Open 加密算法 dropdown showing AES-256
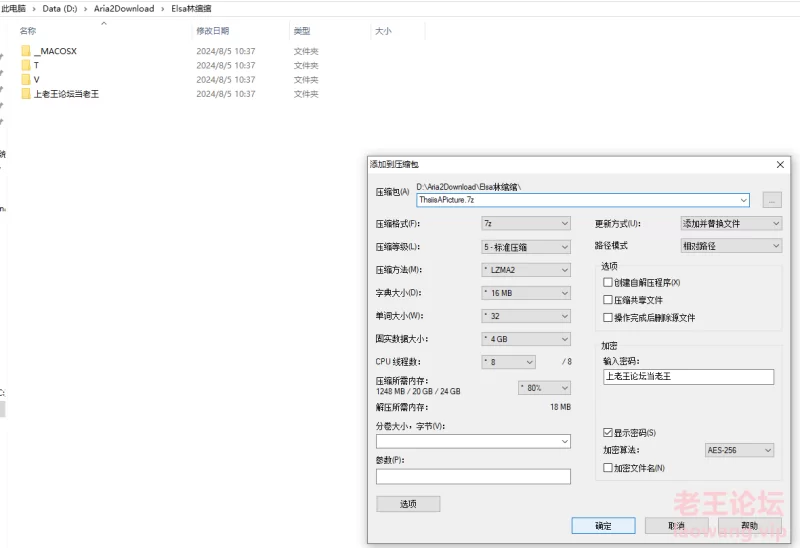The image size is (800, 548). [739, 450]
